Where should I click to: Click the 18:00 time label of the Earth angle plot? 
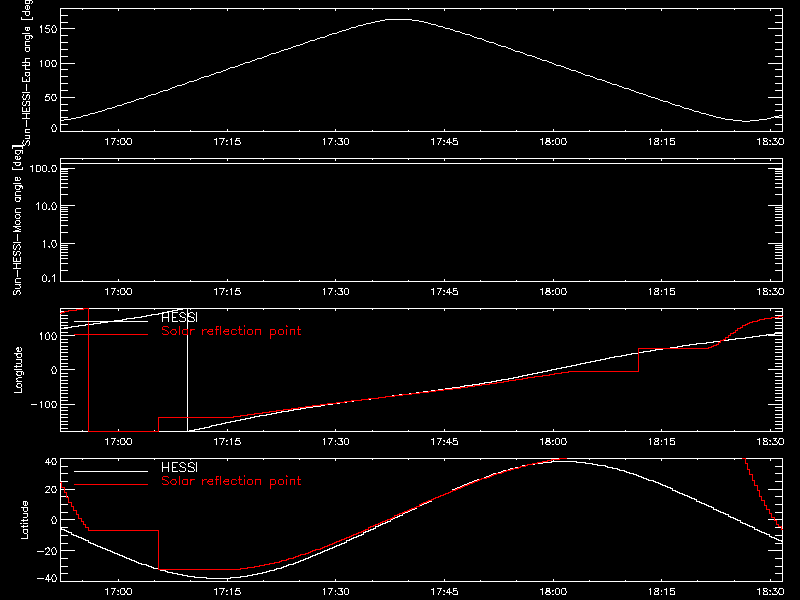pos(553,142)
